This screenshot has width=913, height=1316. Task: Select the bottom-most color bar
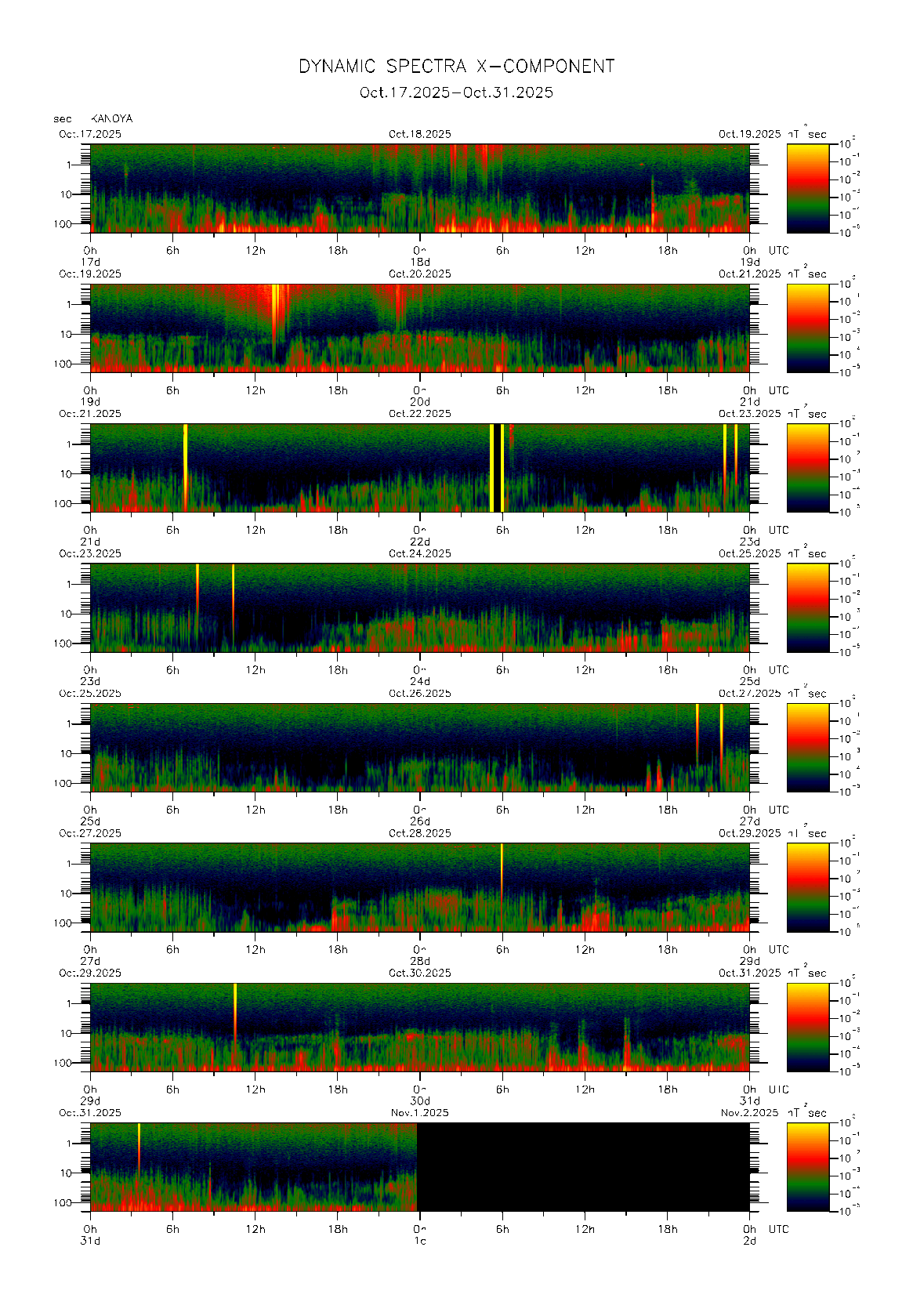807,1167
